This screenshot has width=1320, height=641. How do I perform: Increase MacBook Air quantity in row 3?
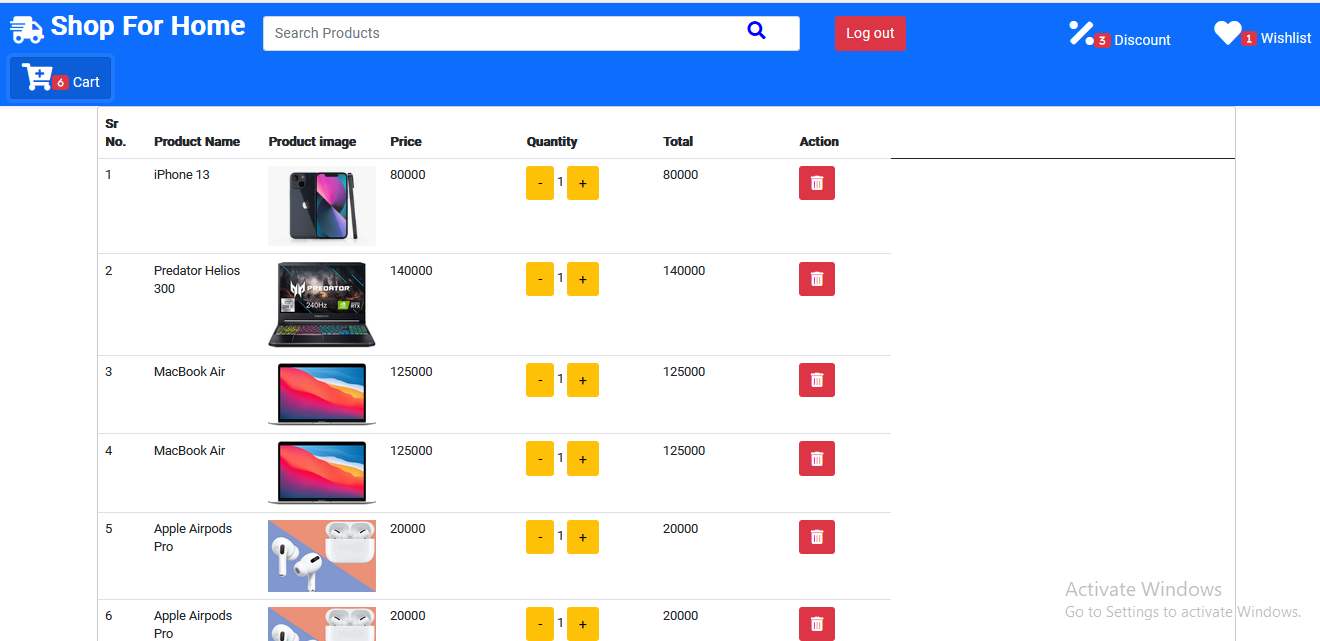click(x=583, y=379)
